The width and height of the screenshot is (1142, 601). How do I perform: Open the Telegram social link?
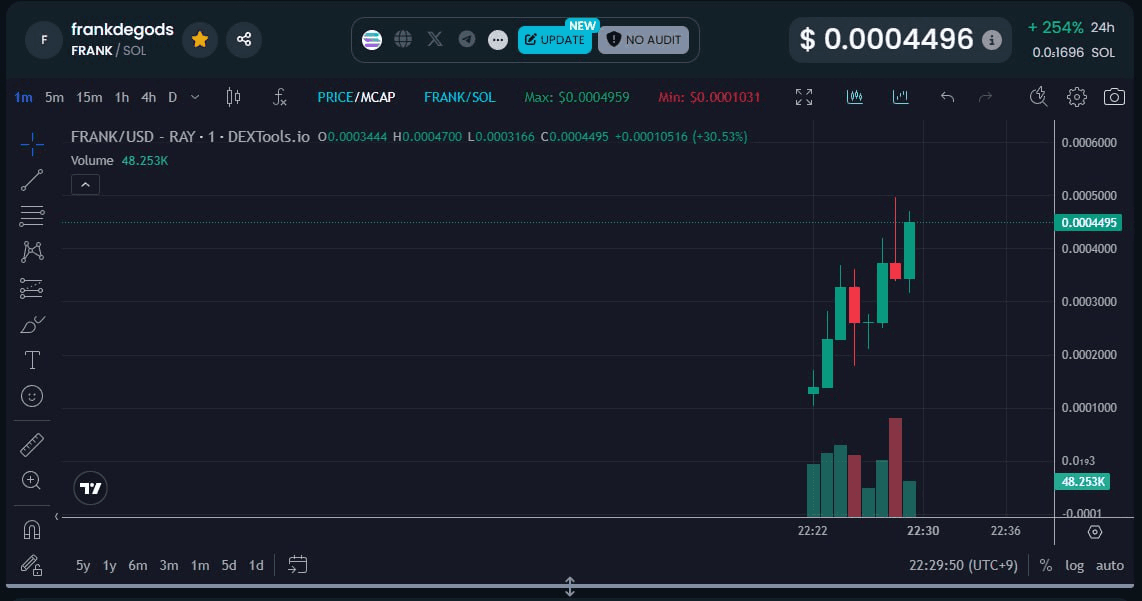(466, 39)
